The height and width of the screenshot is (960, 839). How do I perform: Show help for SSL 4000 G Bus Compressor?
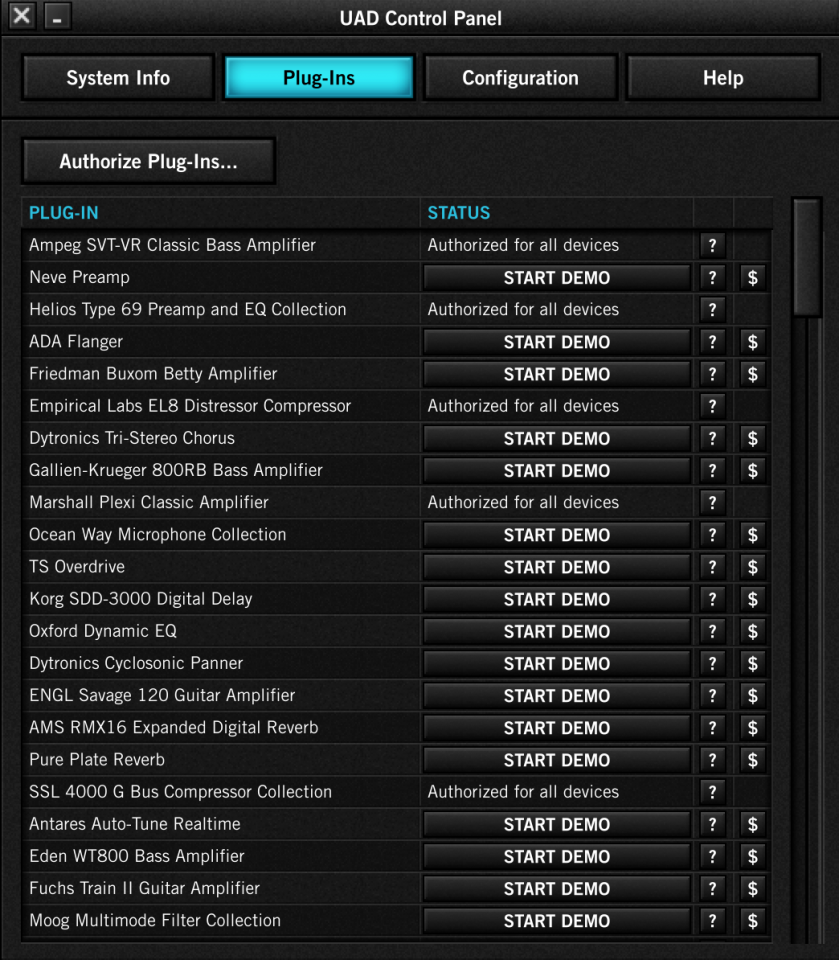tap(712, 792)
